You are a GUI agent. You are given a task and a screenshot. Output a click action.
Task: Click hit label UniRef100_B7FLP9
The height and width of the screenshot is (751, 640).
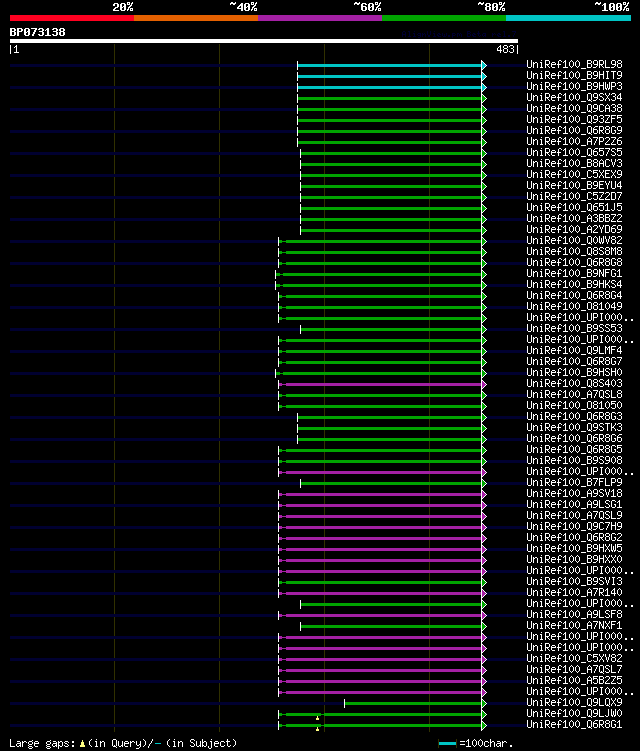(574, 483)
